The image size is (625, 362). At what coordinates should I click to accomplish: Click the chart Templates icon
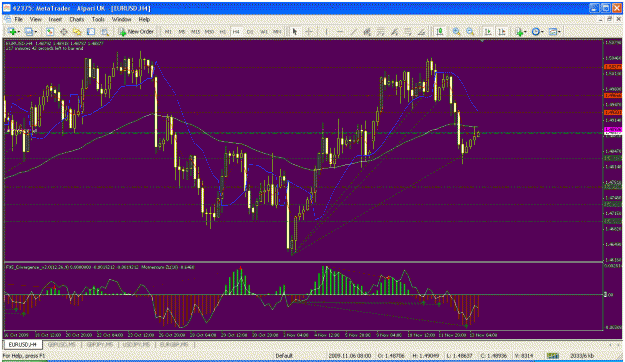tap(552, 31)
